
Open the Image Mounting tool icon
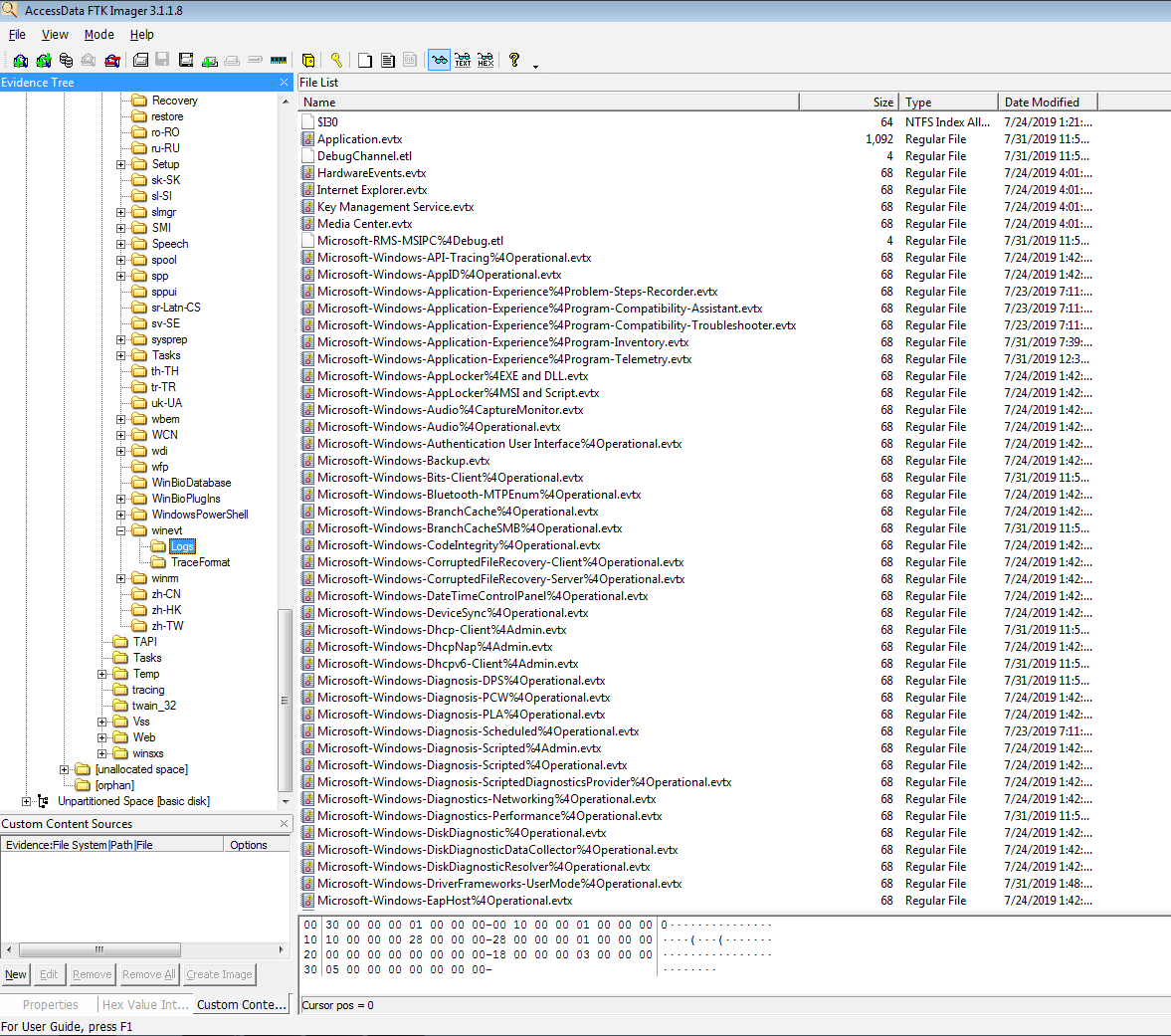(x=67, y=61)
